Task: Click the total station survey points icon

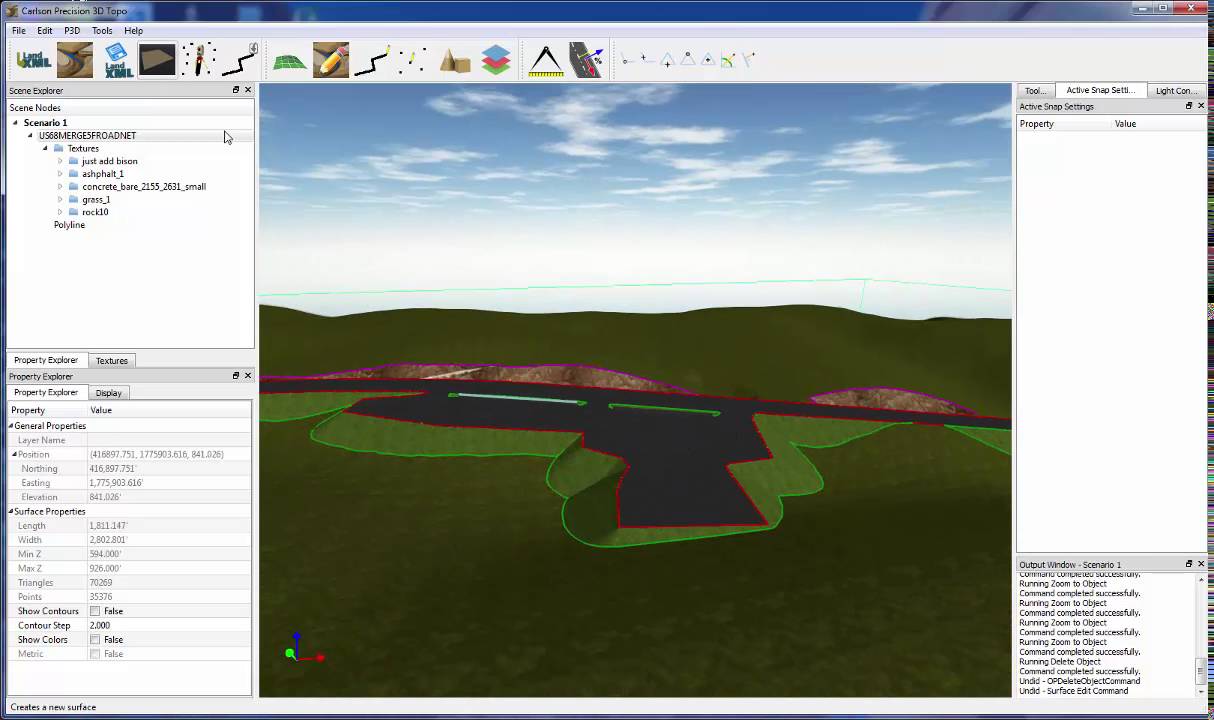Action: coord(199,60)
